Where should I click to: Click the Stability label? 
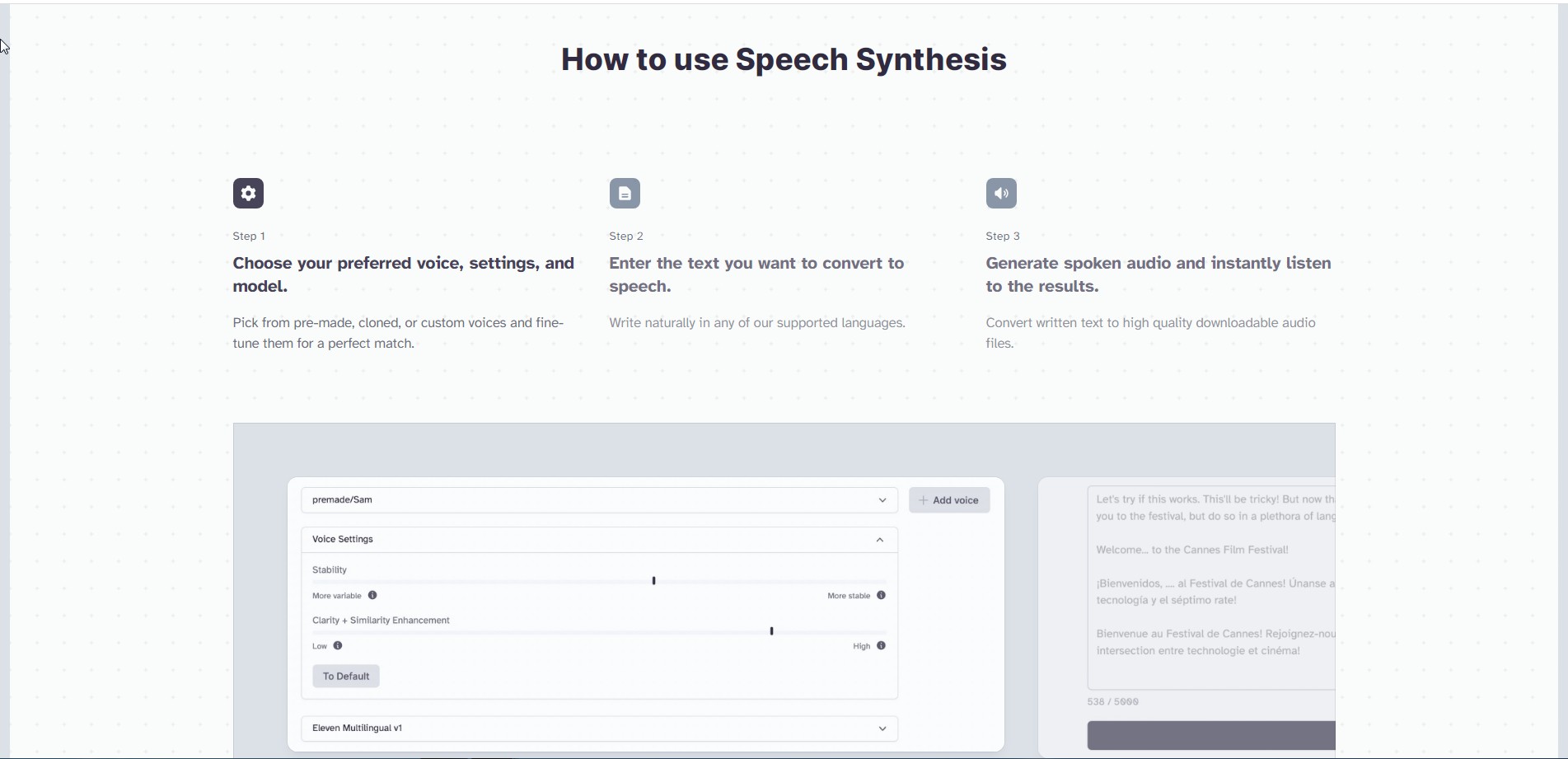pyautogui.click(x=330, y=569)
